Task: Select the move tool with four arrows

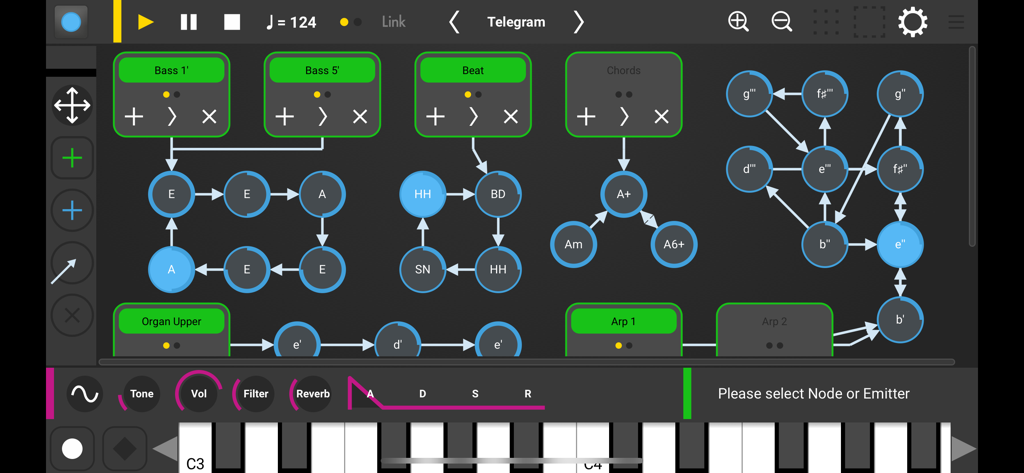Action: click(x=72, y=105)
